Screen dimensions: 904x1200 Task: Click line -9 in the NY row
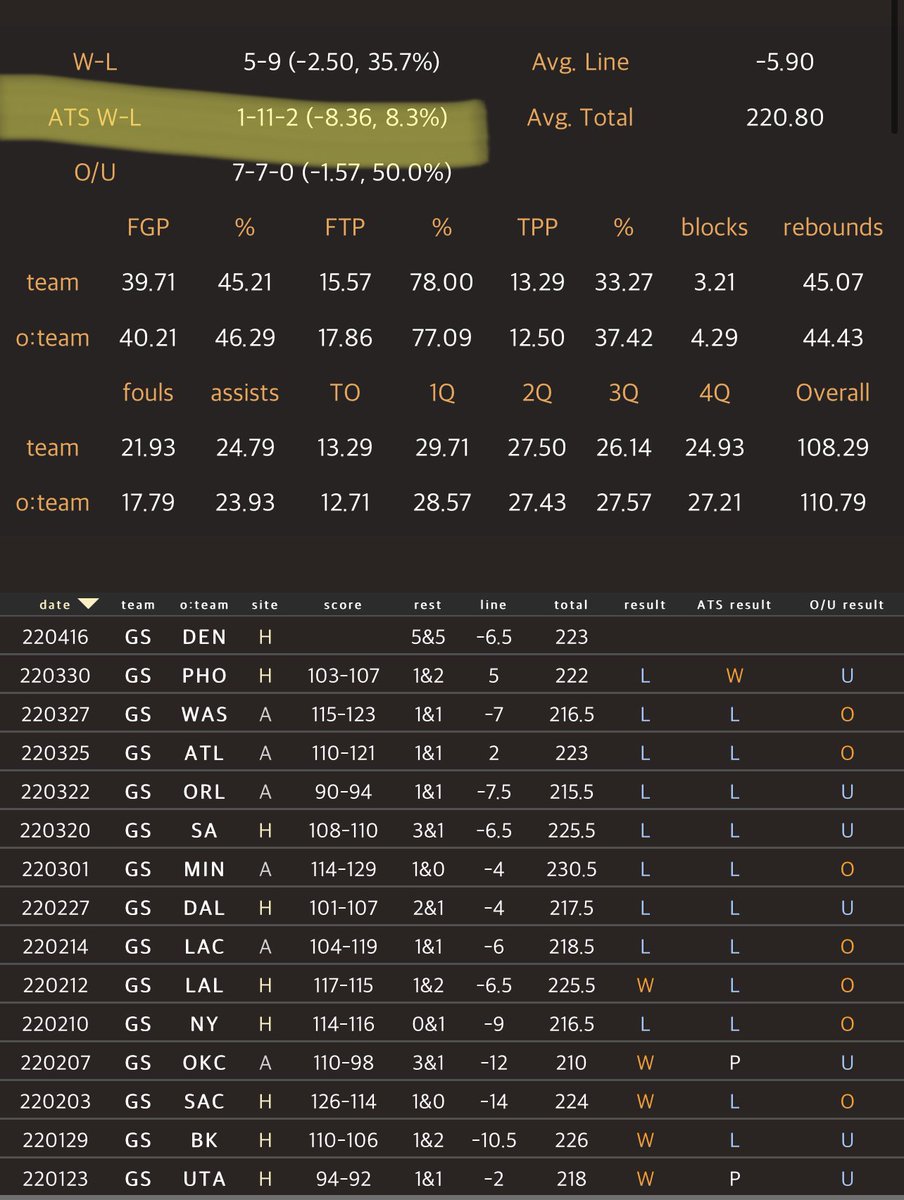pos(493,1025)
